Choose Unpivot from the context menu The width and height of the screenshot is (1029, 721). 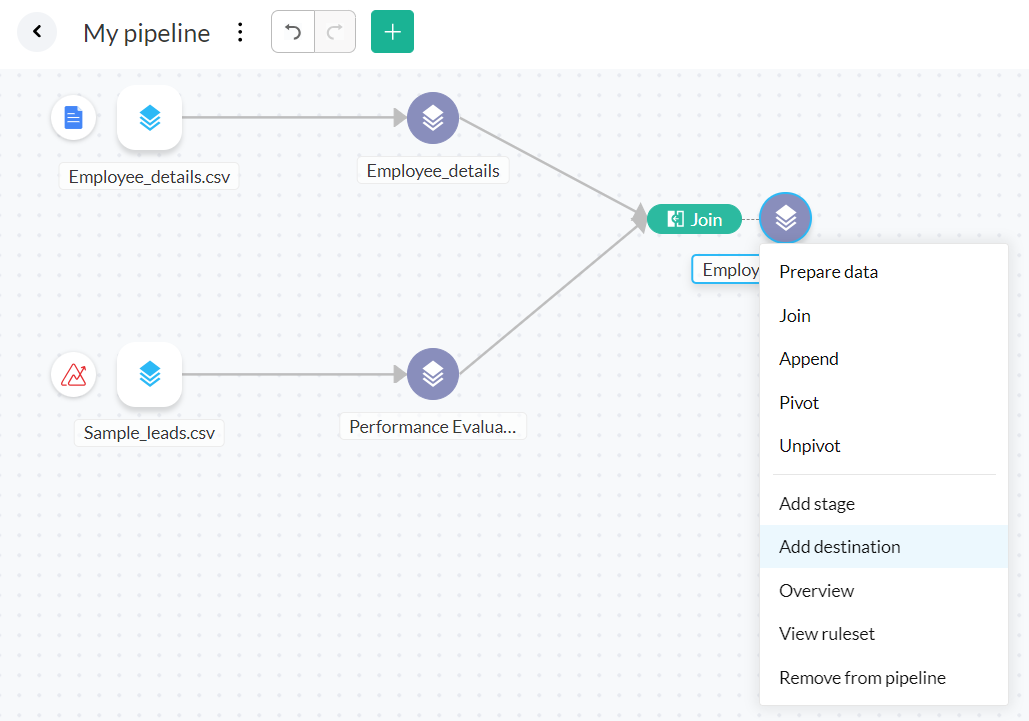883,445
